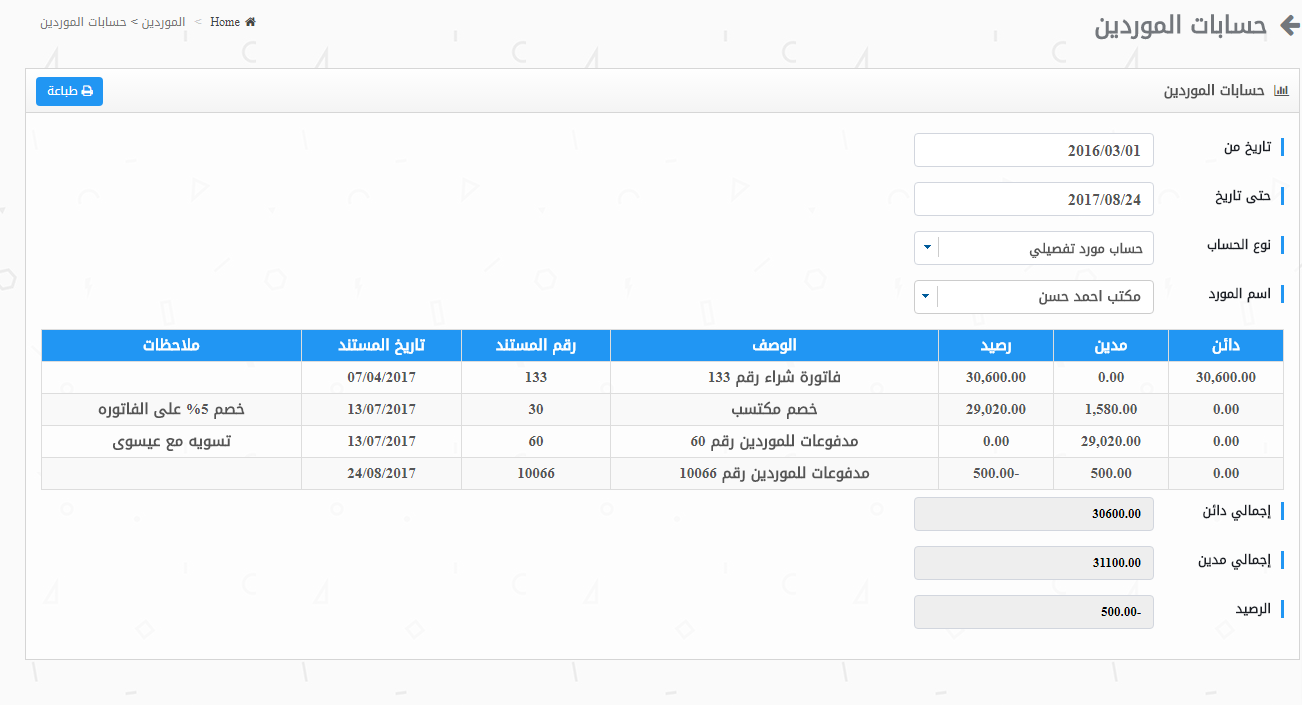Open the الموردين breadcrumb link
The width and height of the screenshot is (1302, 705).
tap(161, 22)
